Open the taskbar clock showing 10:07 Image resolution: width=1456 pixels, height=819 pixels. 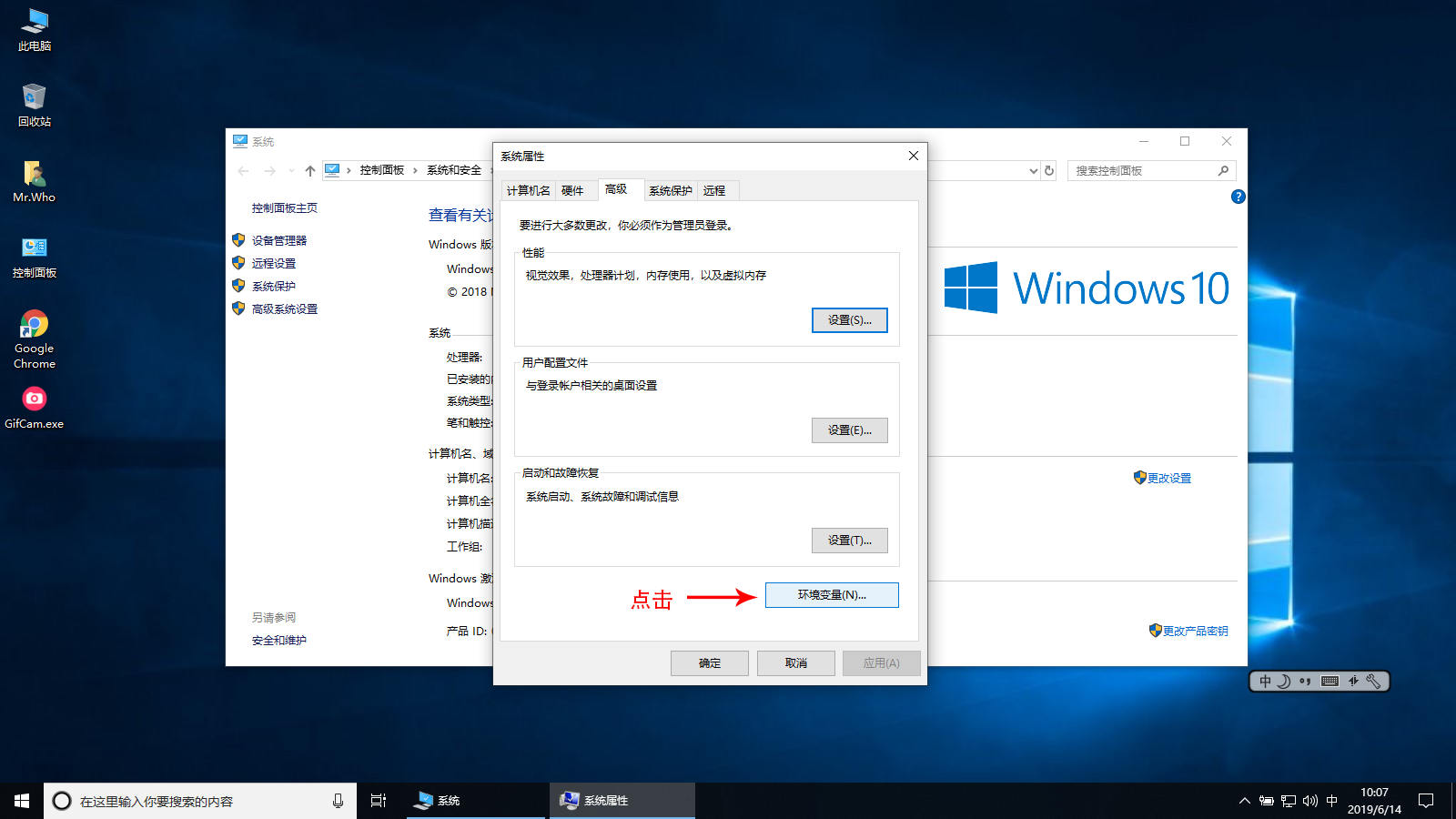(1374, 801)
